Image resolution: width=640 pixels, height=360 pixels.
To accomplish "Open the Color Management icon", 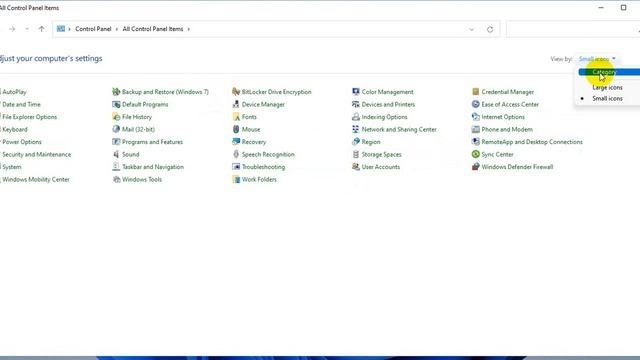I will [356, 92].
